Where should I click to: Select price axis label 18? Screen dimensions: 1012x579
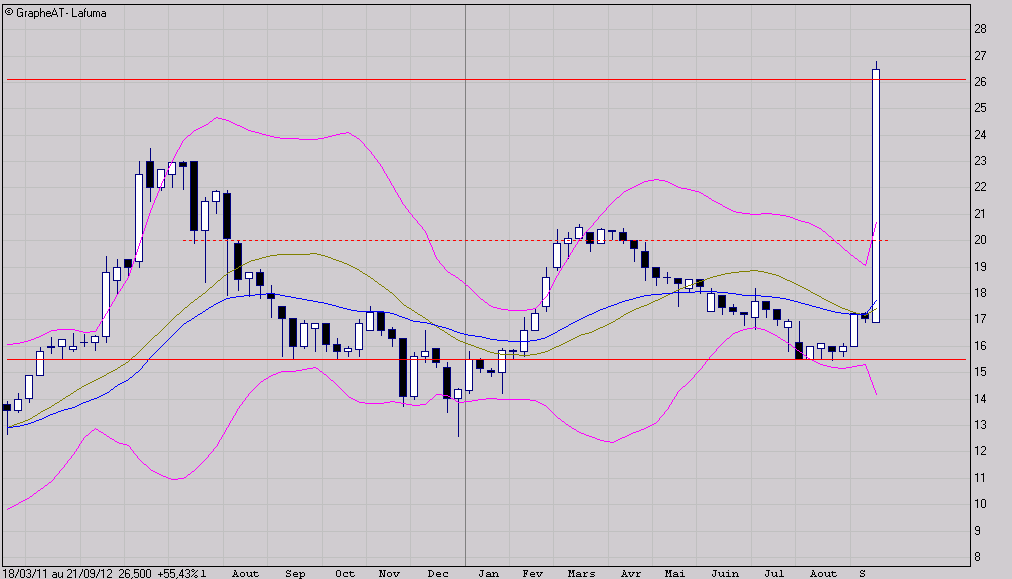click(x=980, y=292)
